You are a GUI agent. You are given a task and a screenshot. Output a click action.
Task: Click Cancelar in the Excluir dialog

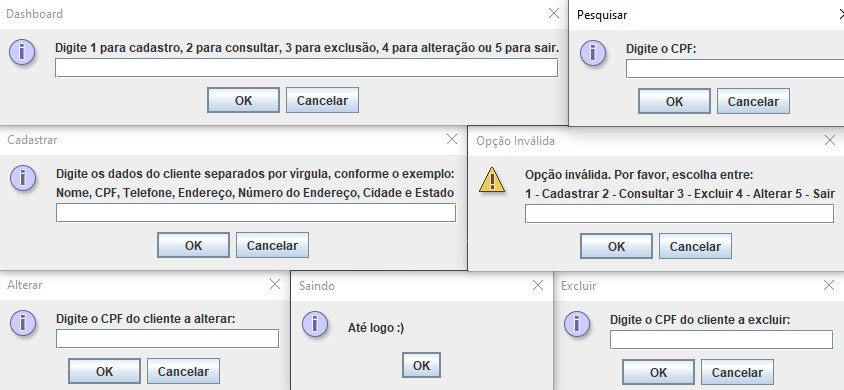pyautogui.click(x=737, y=372)
